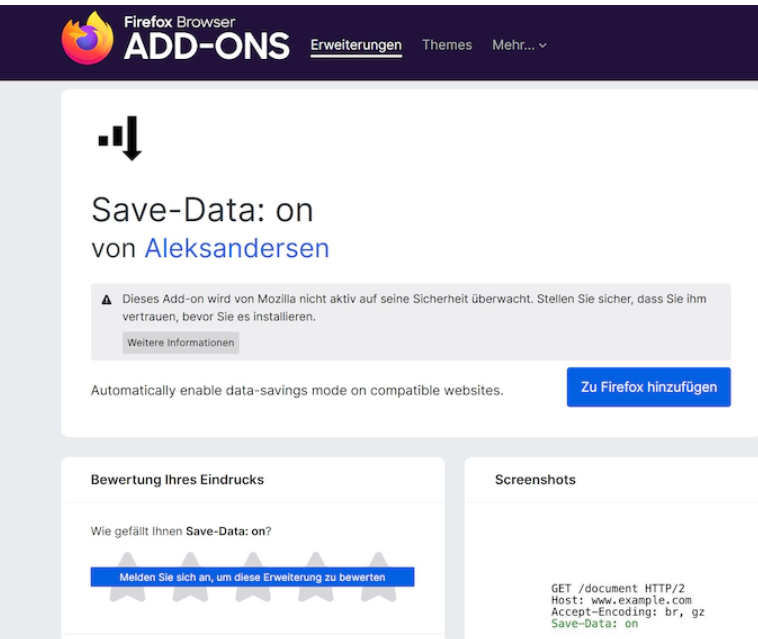
Task: Select the third rating star
Action: click(x=252, y=593)
